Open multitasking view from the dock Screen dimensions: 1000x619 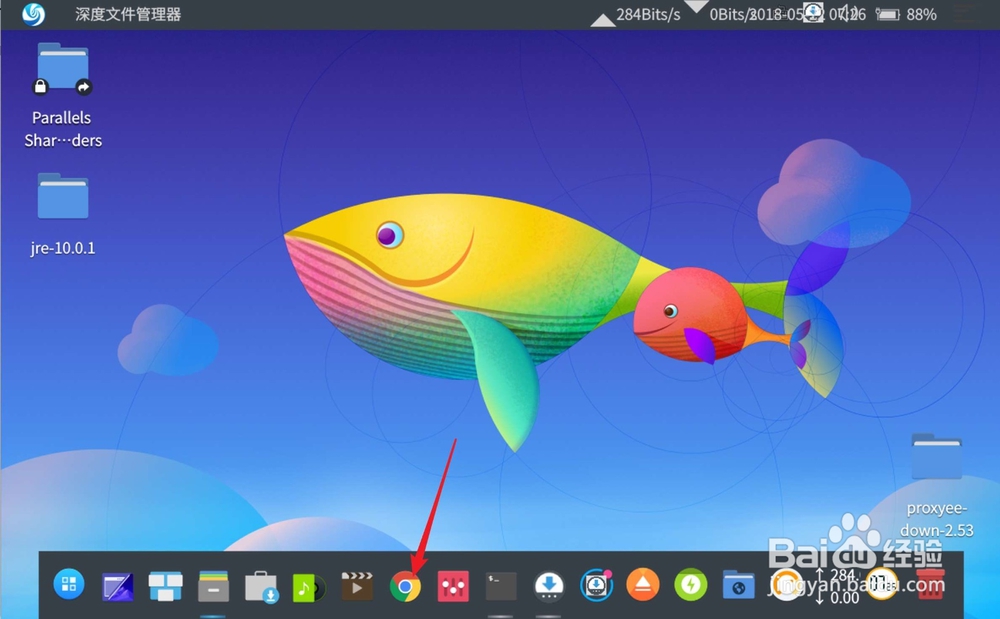click(x=165, y=586)
